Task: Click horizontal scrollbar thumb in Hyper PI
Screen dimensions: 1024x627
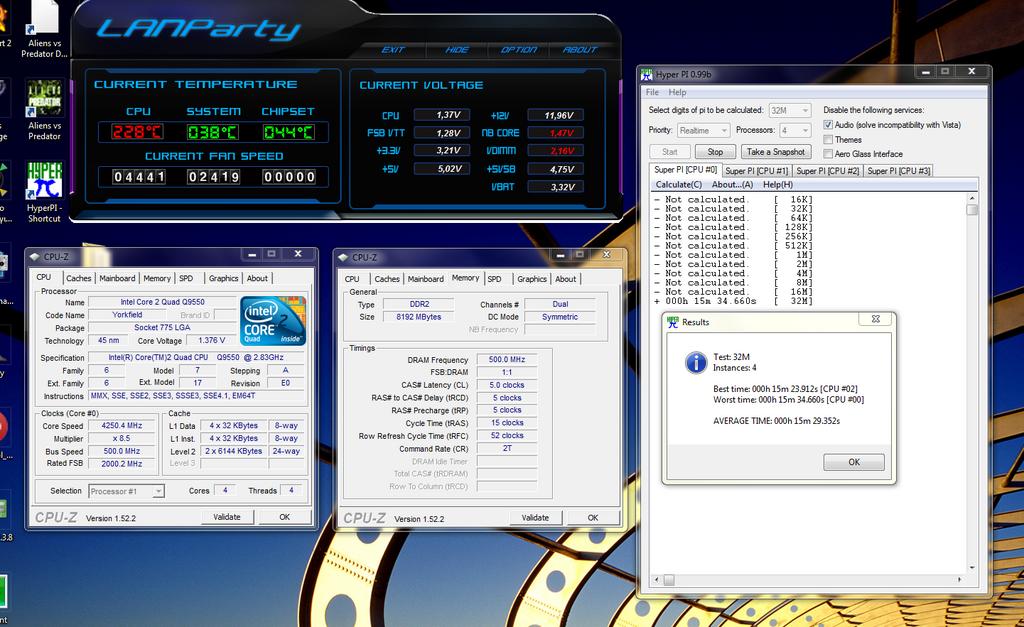Action: (669, 579)
